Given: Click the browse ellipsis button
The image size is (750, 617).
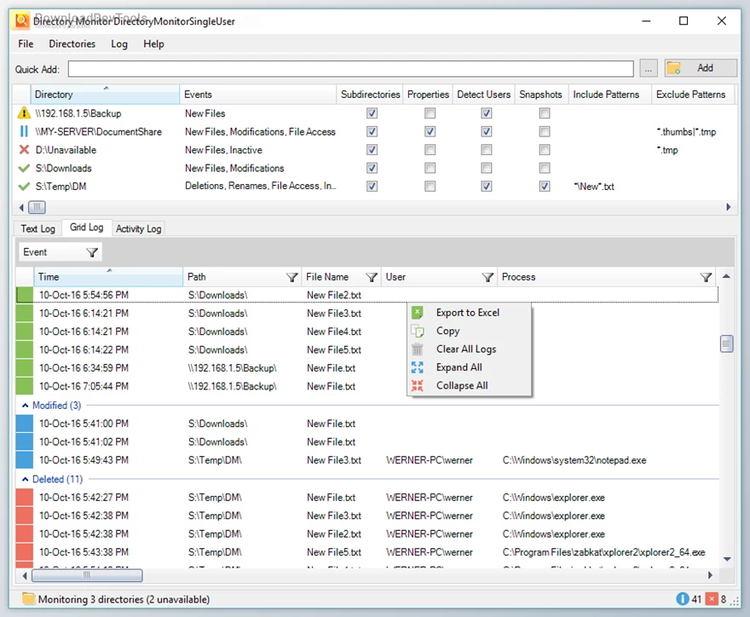Looking at the screenshot, I should 648,68.
